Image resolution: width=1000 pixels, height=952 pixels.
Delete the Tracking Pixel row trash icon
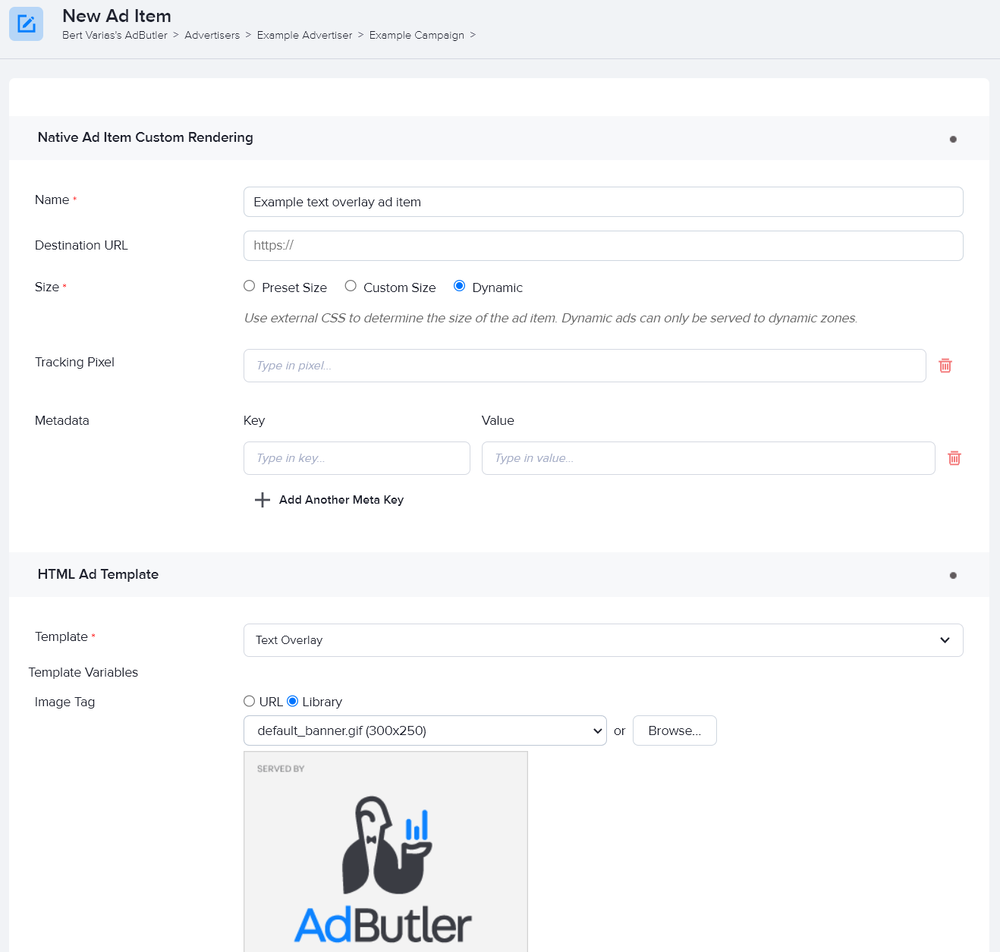pos(945,365)
